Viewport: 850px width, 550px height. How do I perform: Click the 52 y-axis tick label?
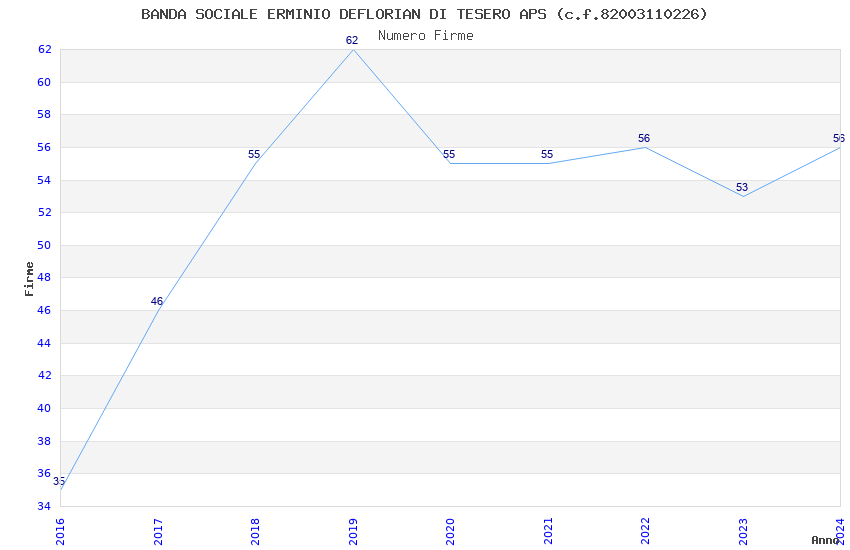tap(44, 212)
